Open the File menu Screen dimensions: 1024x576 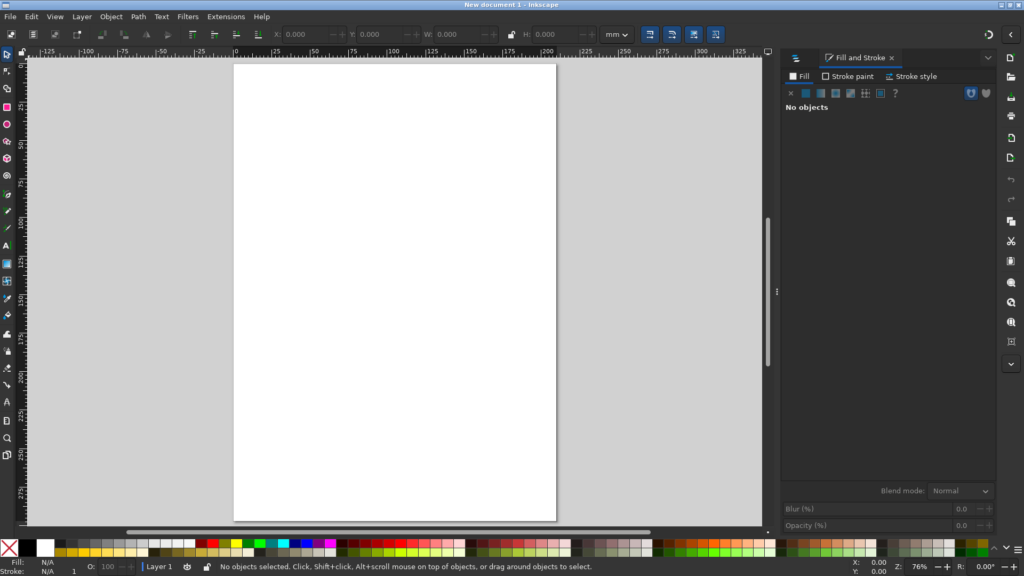[10, 16]
